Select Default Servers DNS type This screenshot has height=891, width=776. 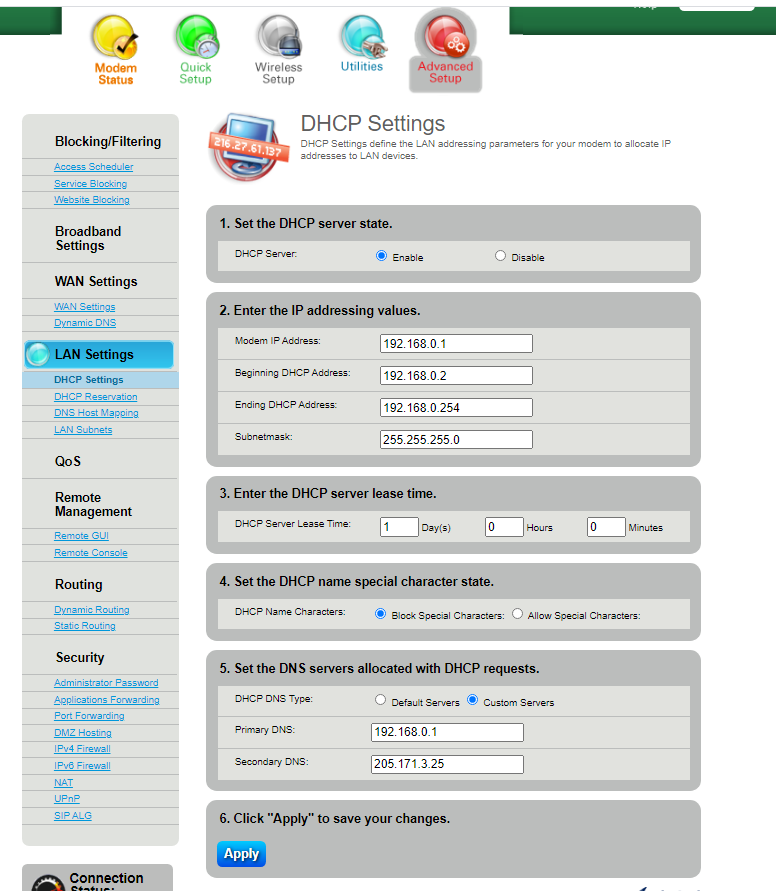click(381, 700)
